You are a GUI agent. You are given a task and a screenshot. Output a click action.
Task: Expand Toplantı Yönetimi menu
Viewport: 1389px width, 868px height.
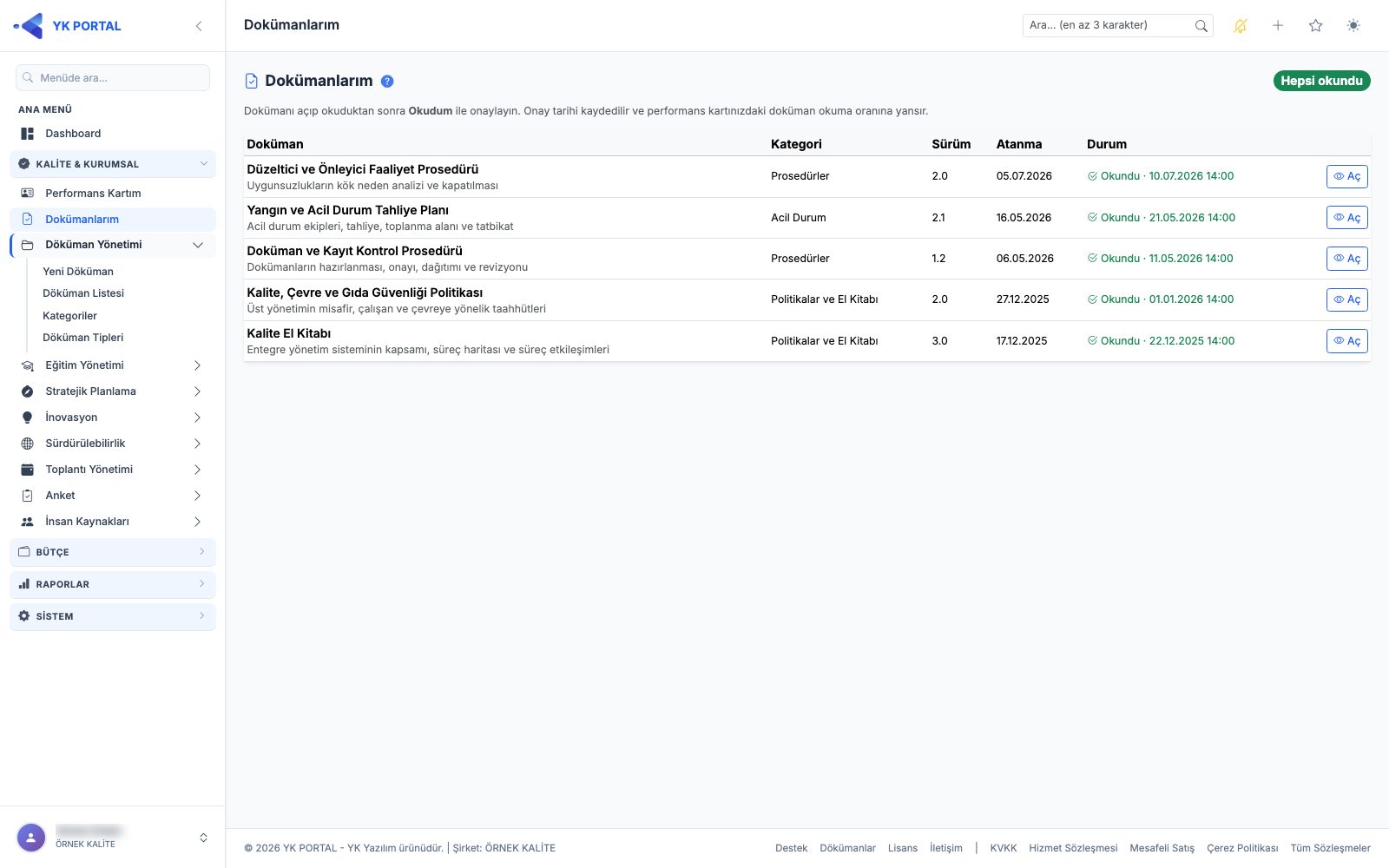[x=113, y=470]
